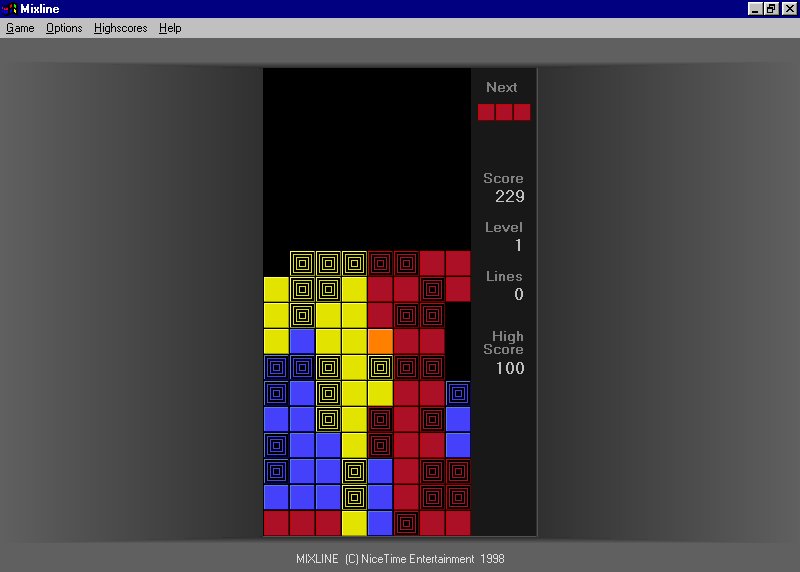Click the Lines value 0
800x572 pixels.
[x=518, y=294]
